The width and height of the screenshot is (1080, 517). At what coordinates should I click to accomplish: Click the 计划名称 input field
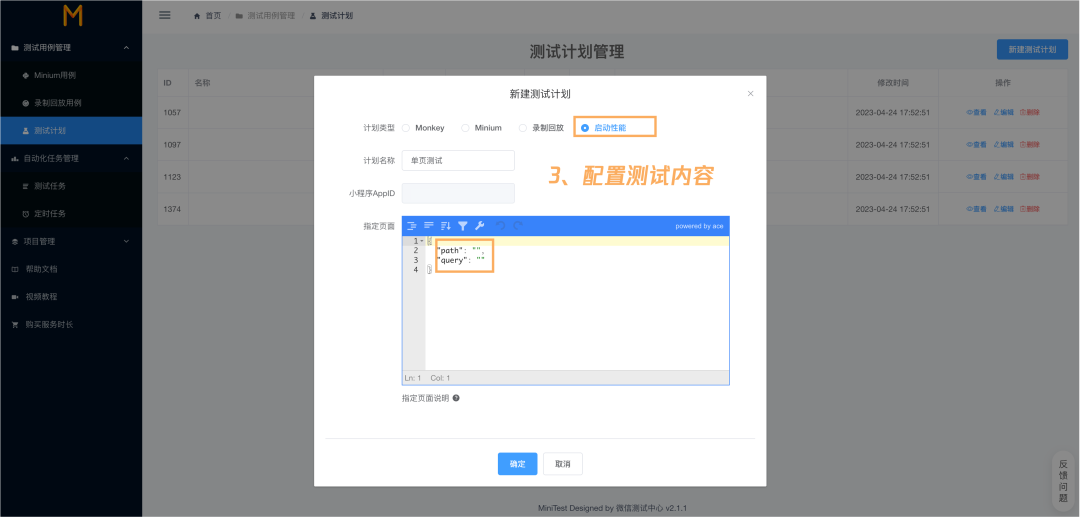pyautogui.click(x=458, y=160)
